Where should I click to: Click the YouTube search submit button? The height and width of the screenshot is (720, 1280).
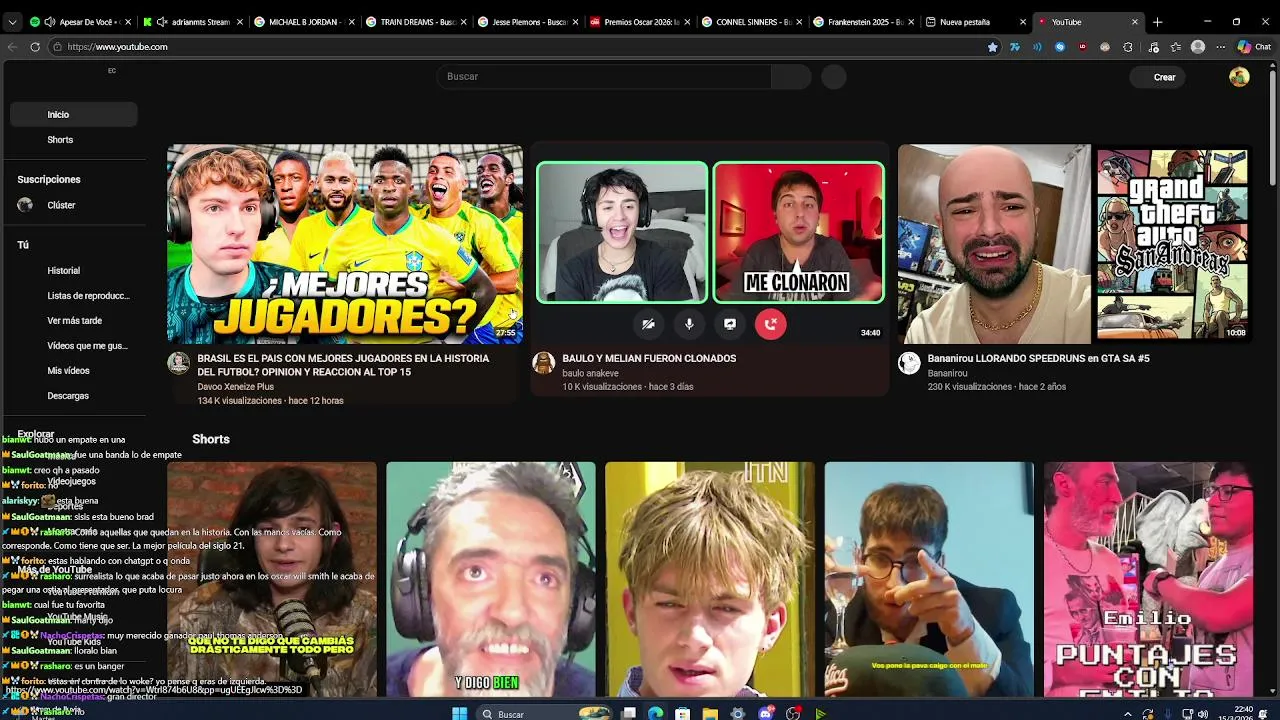pyautogui.click(x=791, y=76)
